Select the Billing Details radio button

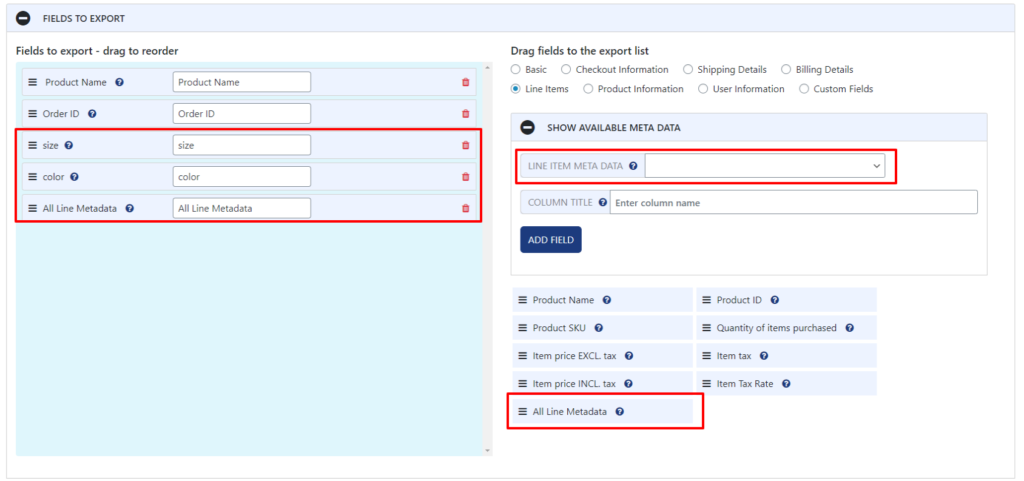(x=786, y=69)
